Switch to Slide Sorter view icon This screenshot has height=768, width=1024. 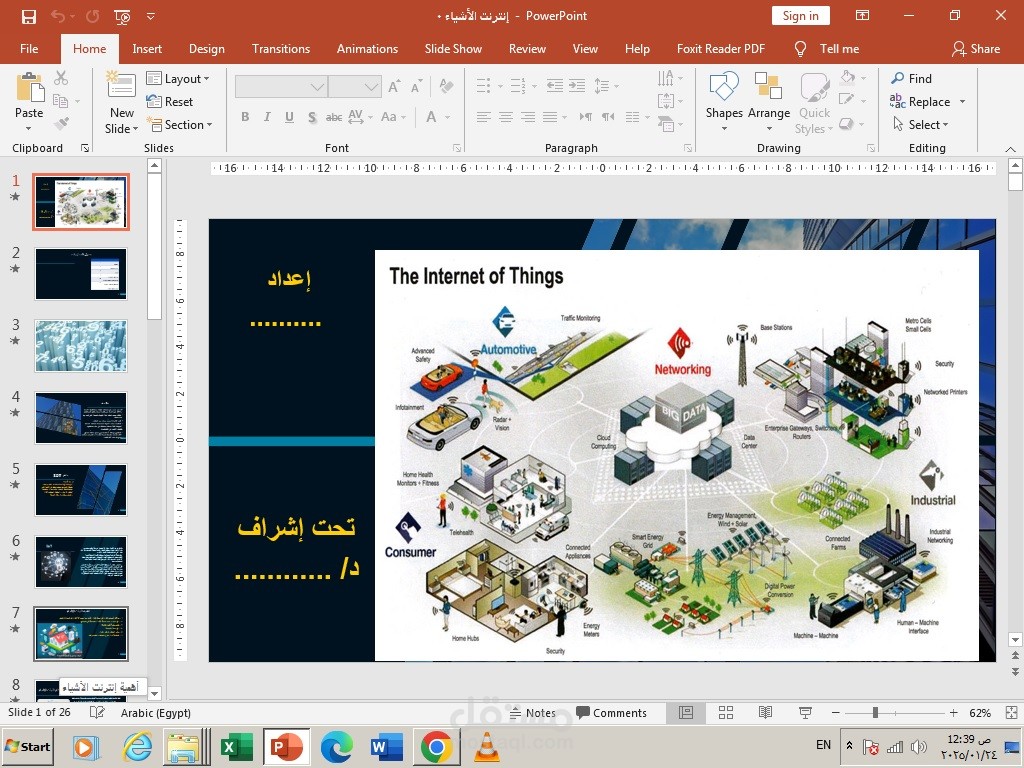pyautogui.click(x=726, y=712)
